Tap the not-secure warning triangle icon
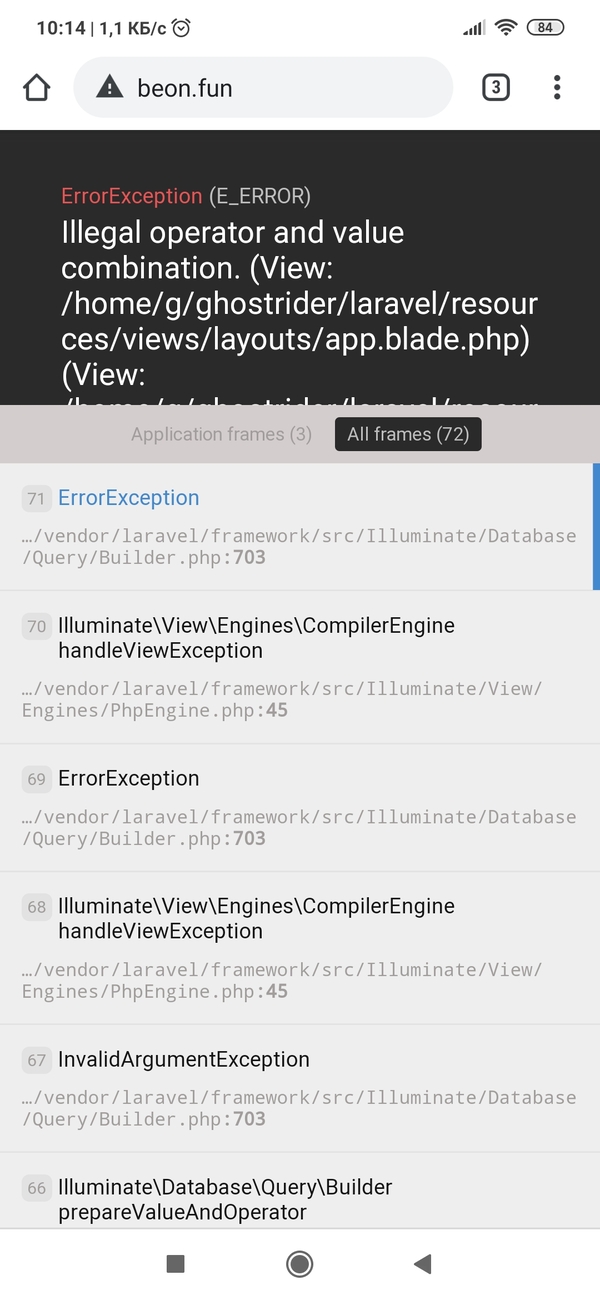 click(109, 88)
